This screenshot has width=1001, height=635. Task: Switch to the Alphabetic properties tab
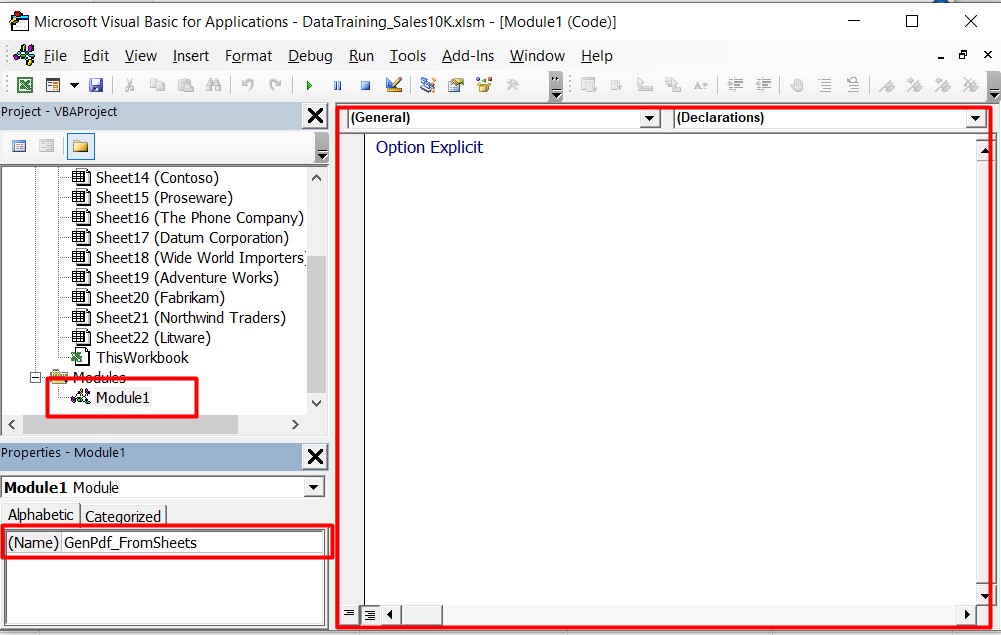click(40, 514)
